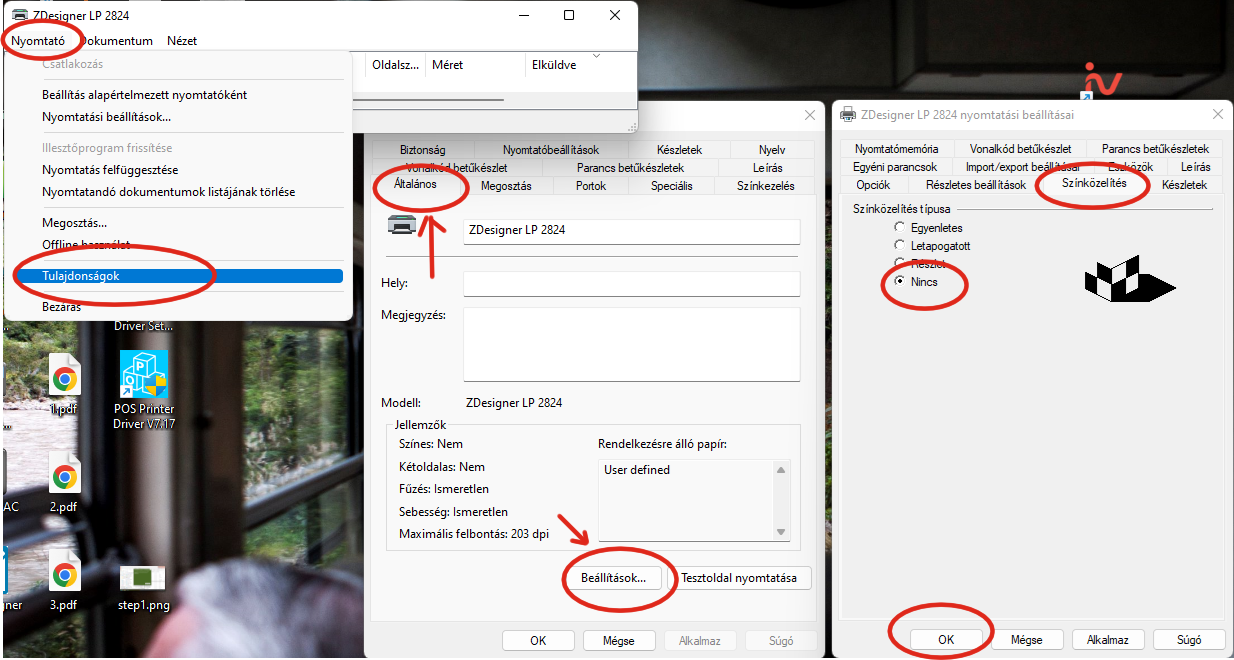Open the Nyomtató menu
This screenshot has width=1234, height=660.
[x=38, y=41]
